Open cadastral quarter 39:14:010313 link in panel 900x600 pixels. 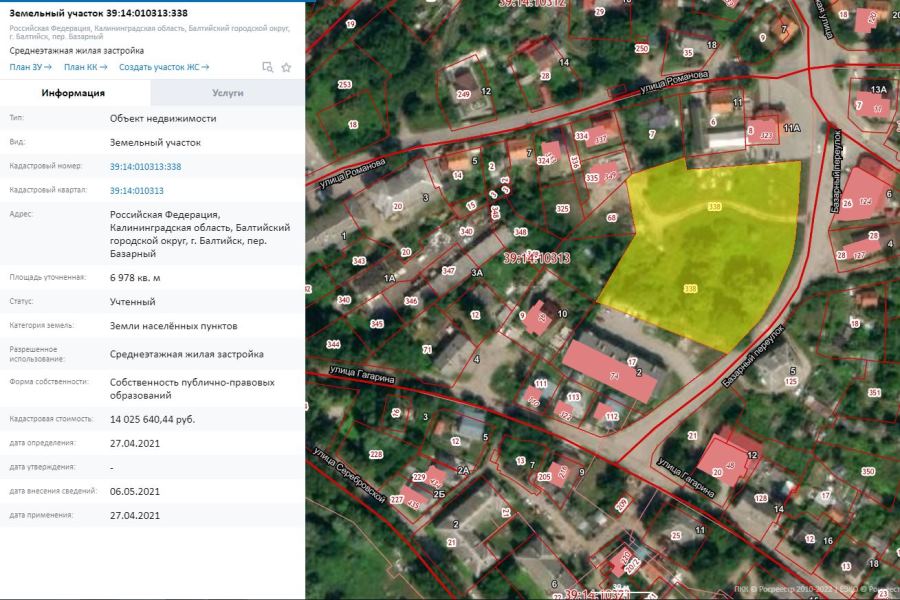(x=137, y=190)
